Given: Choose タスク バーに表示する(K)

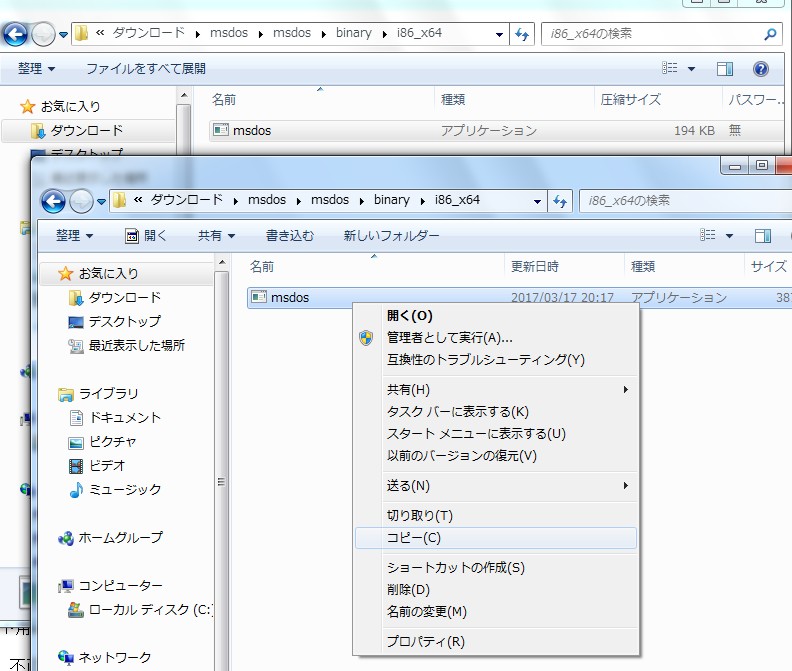Looking at the screenshot, I should coord(496,412).
